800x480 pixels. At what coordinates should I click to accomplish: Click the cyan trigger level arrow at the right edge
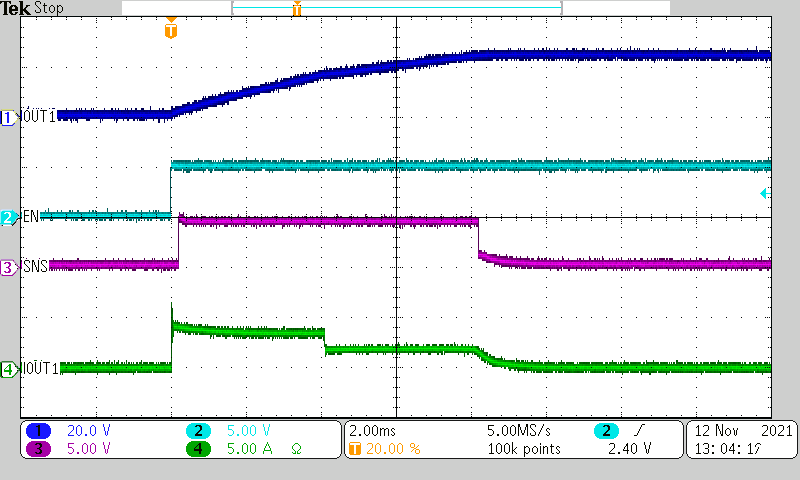pos(764,193)
